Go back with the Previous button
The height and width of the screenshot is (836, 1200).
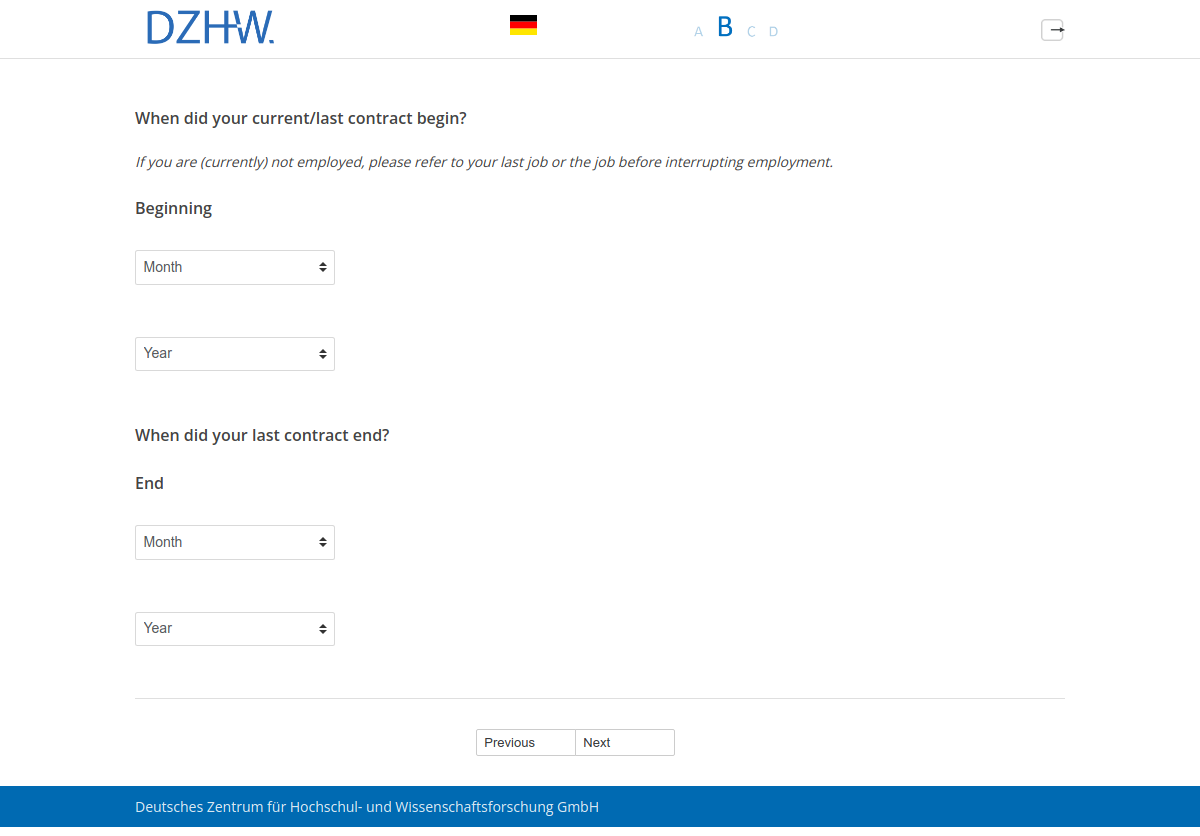coord(525,742)
